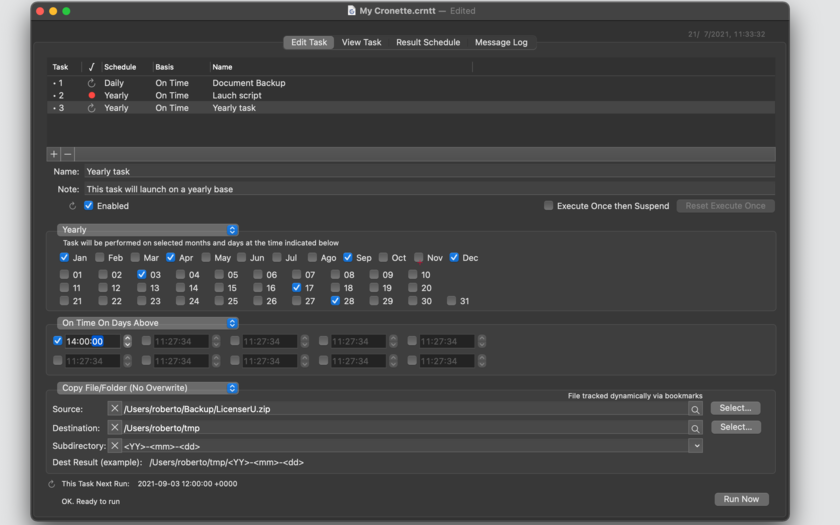This screenshot has height=525, width=840.
Task: Check Execute Once then Suspend
Action: (548, 206)
